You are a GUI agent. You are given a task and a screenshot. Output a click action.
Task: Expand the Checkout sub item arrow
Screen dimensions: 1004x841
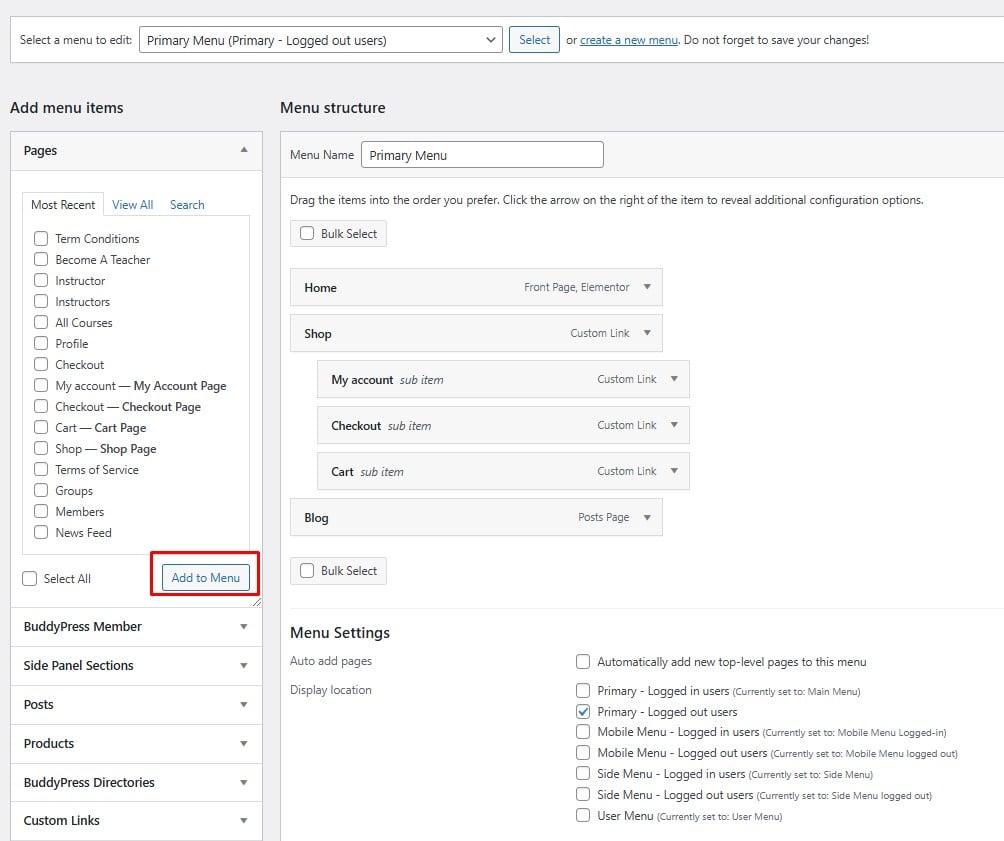tap(674, 426)
